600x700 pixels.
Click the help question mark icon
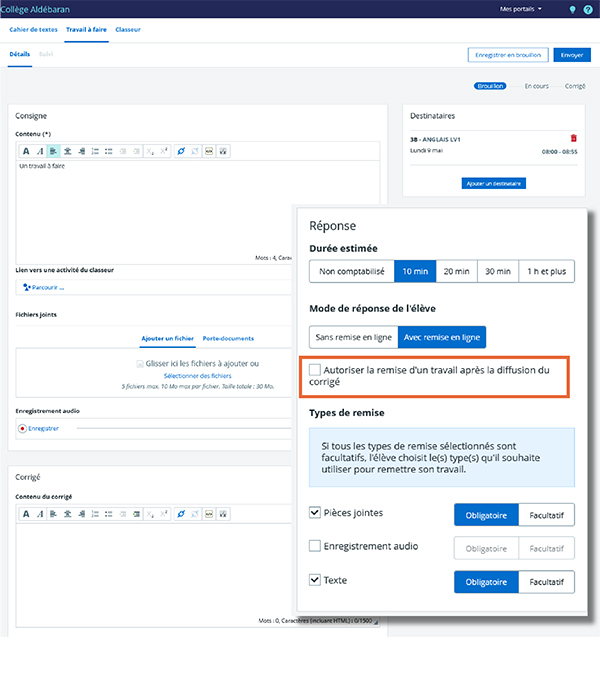tap(587, 9)
